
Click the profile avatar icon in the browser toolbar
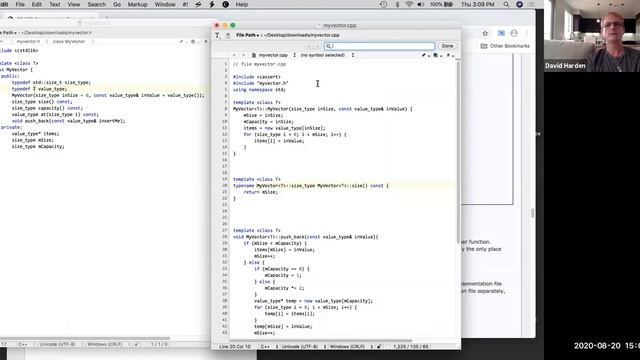(514, 33)
